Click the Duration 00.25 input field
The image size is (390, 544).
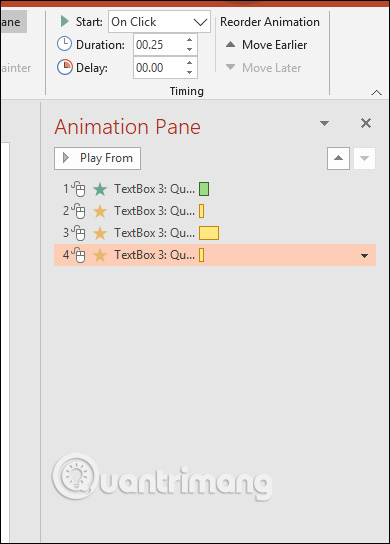(160, 45)
